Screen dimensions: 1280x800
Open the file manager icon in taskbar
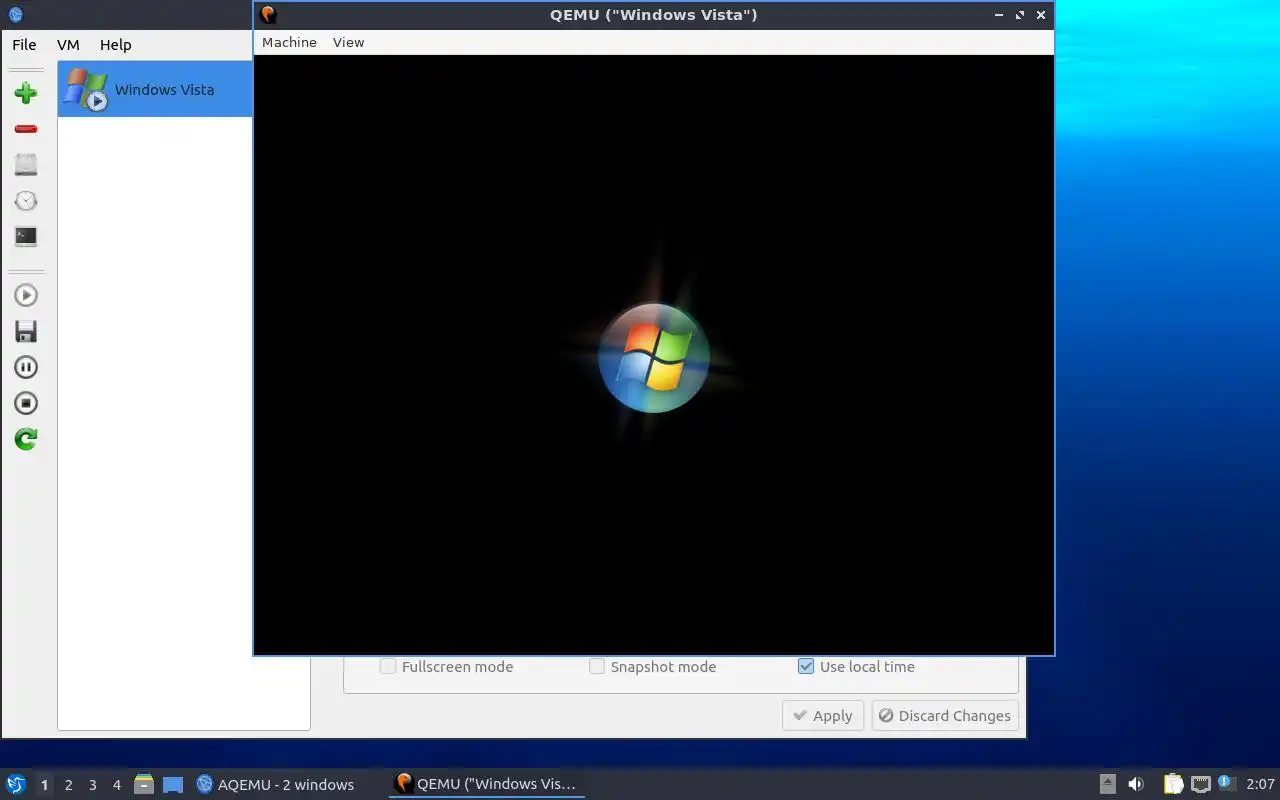(x=144, y=784)
